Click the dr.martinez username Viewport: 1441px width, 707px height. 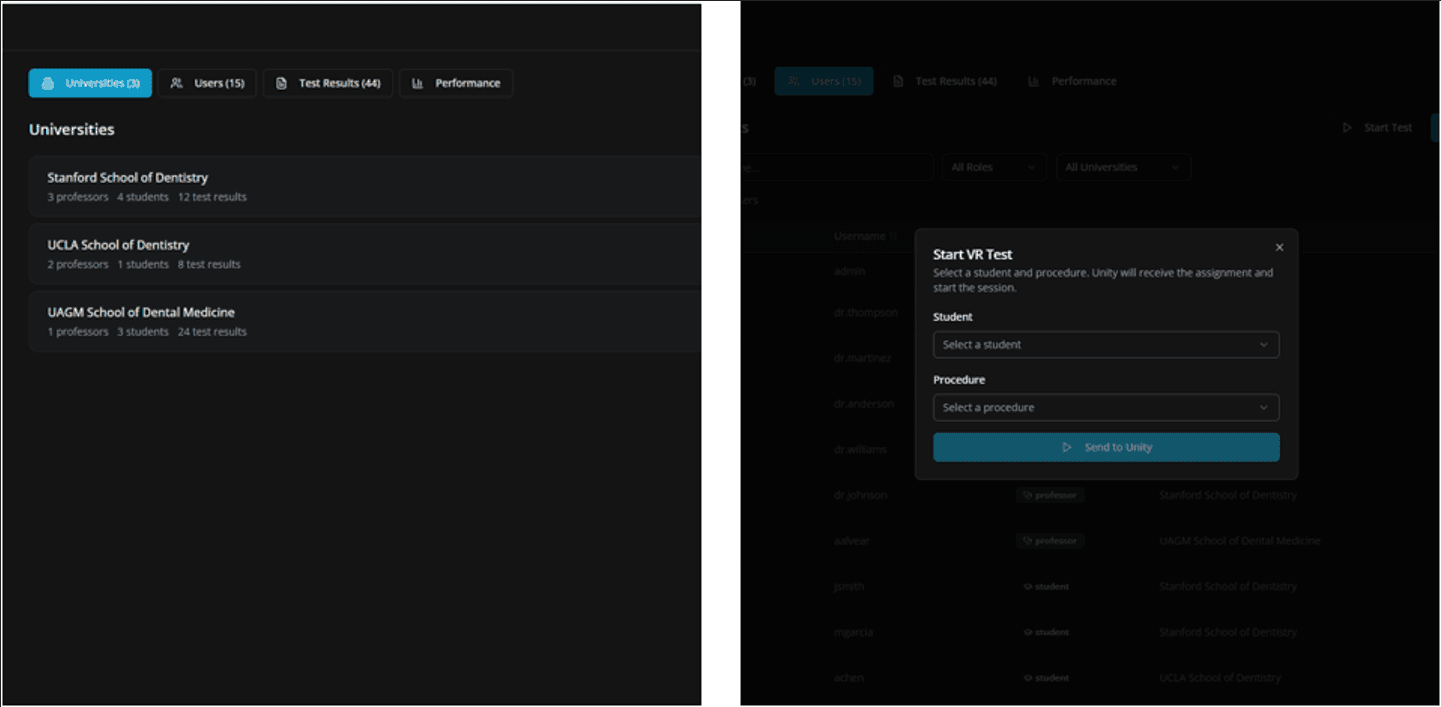(863, 358)
